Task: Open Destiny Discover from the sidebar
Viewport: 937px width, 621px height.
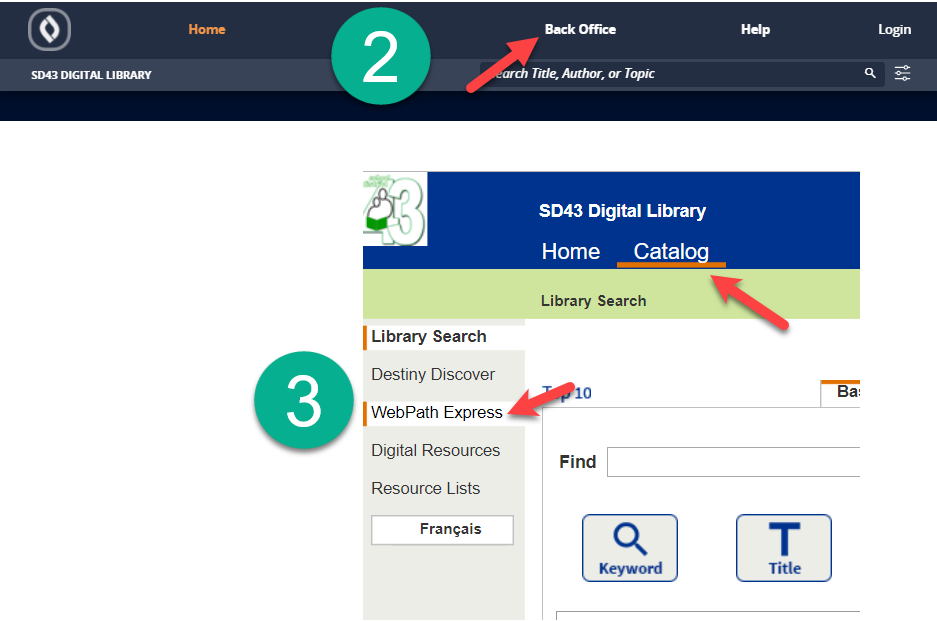Action: pos(433,374)
